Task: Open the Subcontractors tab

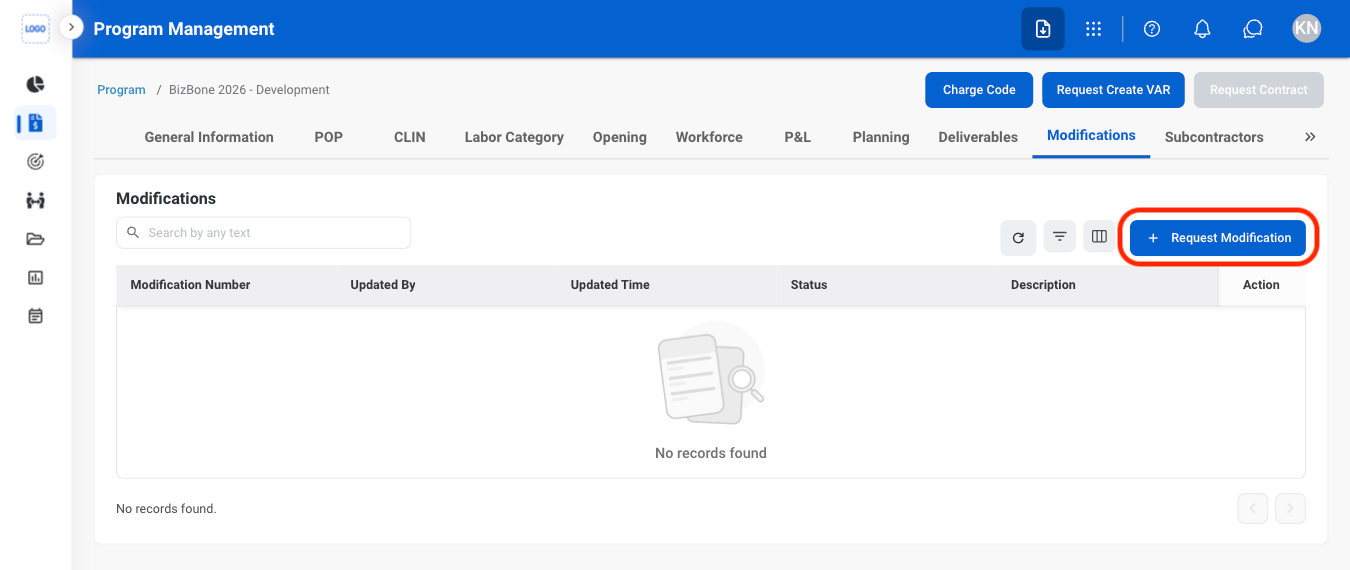Action: 1214,137
